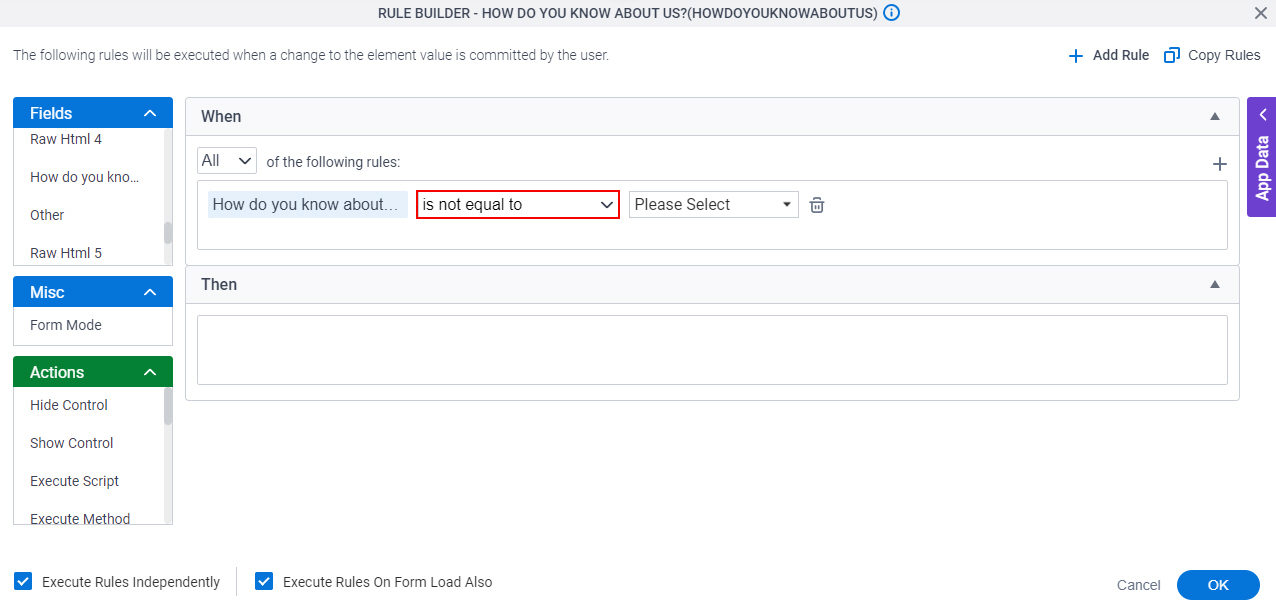Collapse the Then section

pos(1215,284)
